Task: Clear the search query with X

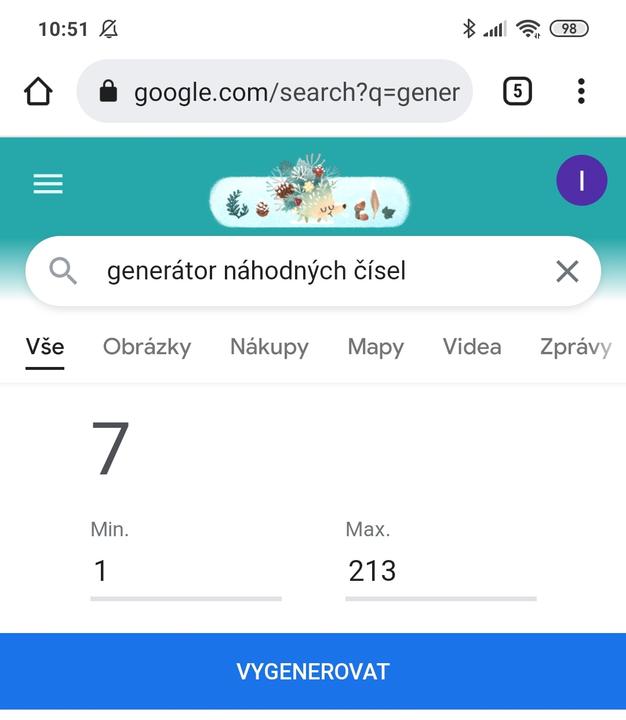Action: 567,271
